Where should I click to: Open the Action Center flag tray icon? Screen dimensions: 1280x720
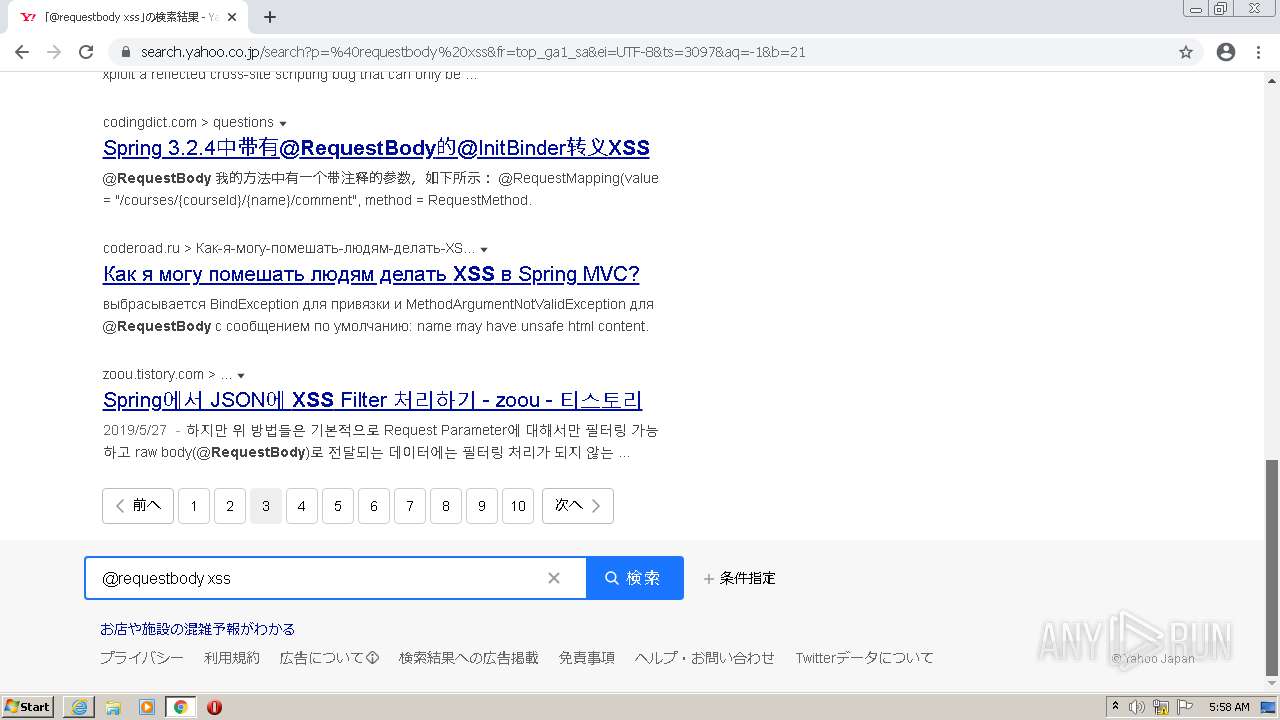pyautogui.click(x=1185, y=707)
